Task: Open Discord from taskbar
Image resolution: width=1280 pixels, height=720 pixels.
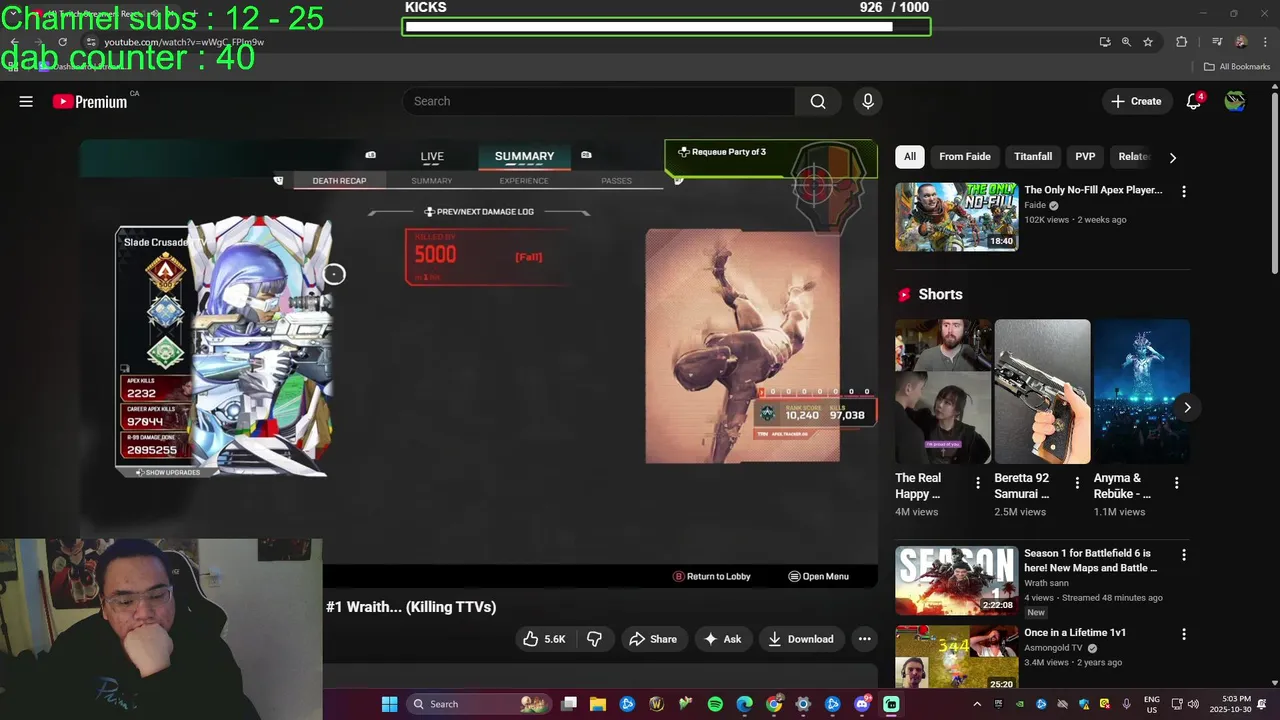Action: click(862, 704)
